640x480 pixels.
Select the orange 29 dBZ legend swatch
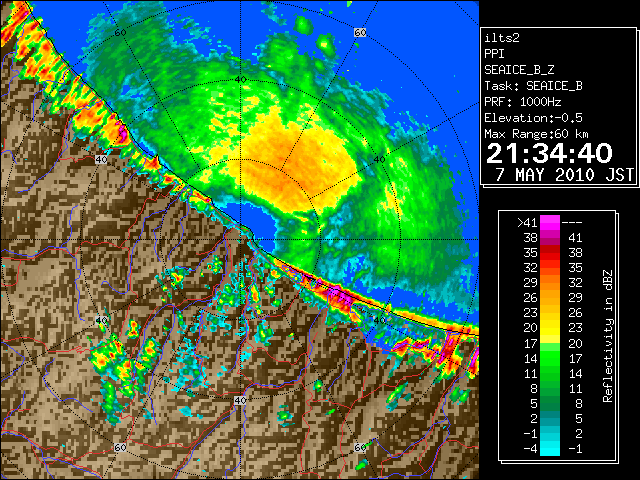pos(550,283)
